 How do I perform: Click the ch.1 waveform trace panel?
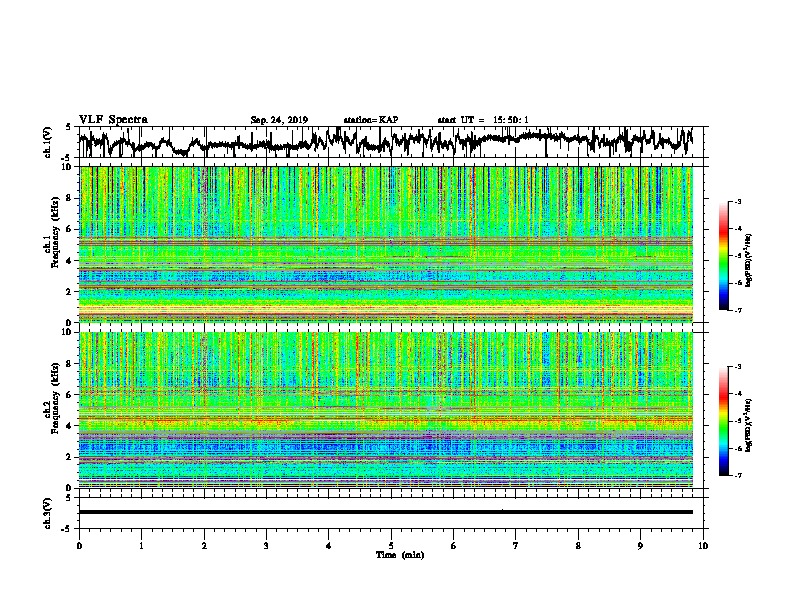[390, 142]
